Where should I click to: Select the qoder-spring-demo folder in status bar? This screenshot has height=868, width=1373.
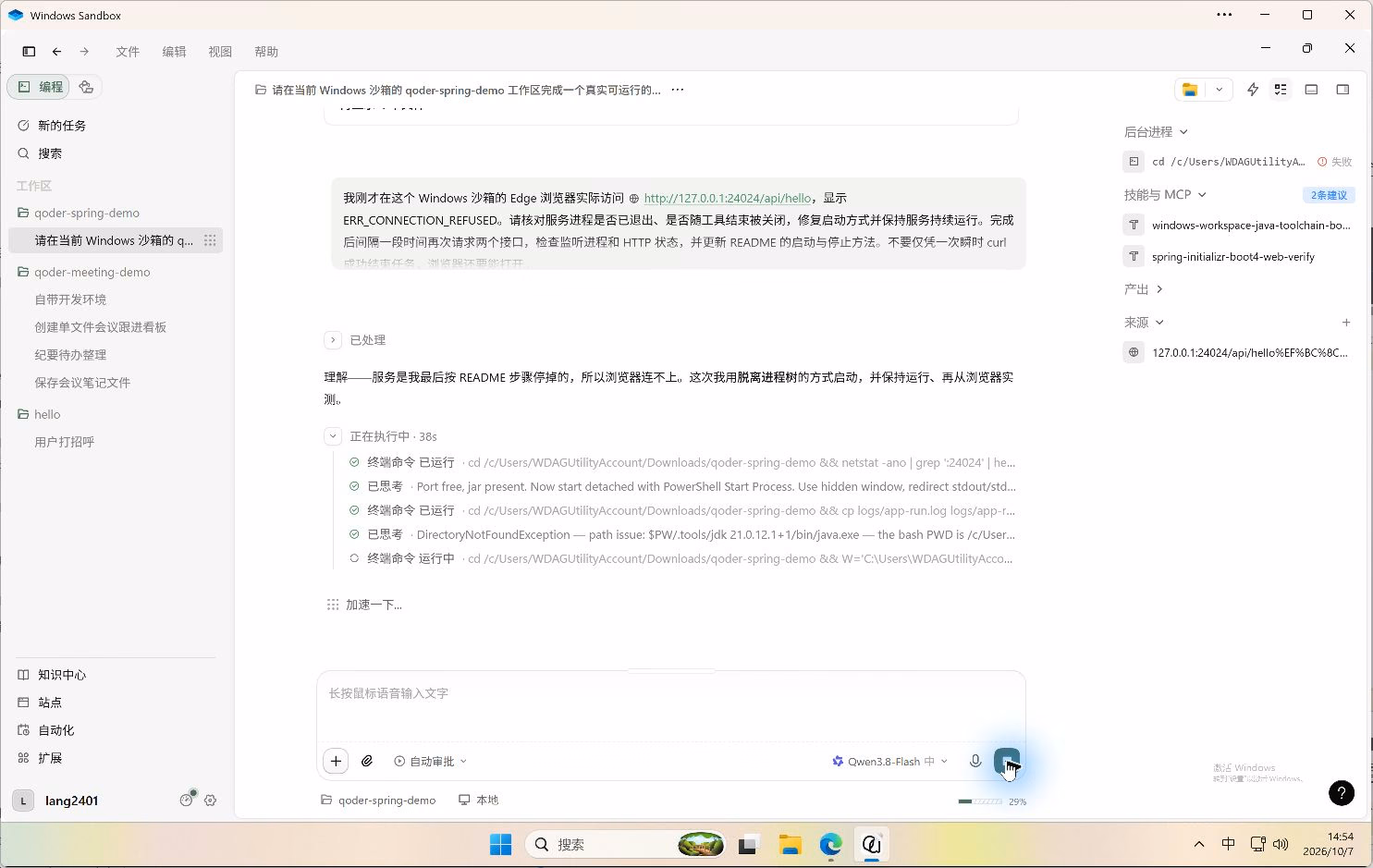378,801
